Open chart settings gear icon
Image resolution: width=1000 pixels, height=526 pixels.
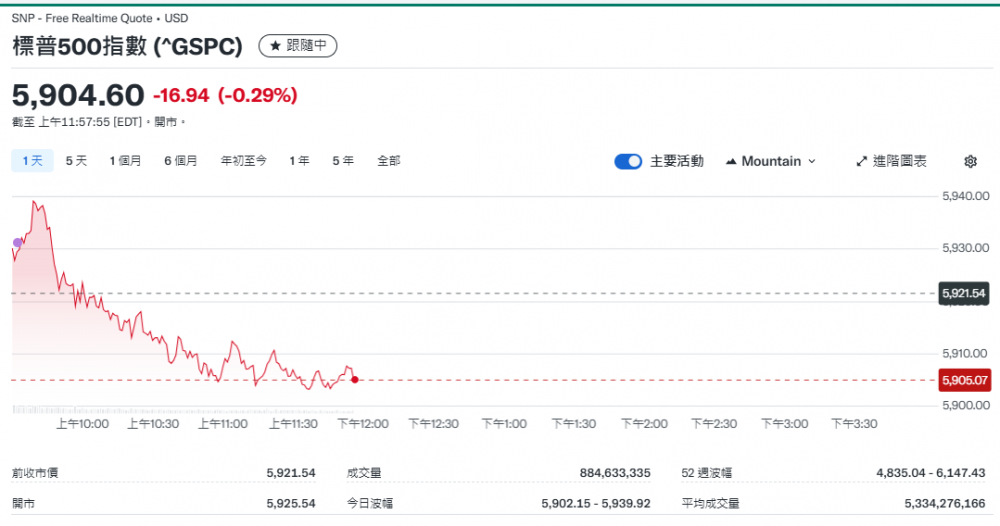pos(970,161)
